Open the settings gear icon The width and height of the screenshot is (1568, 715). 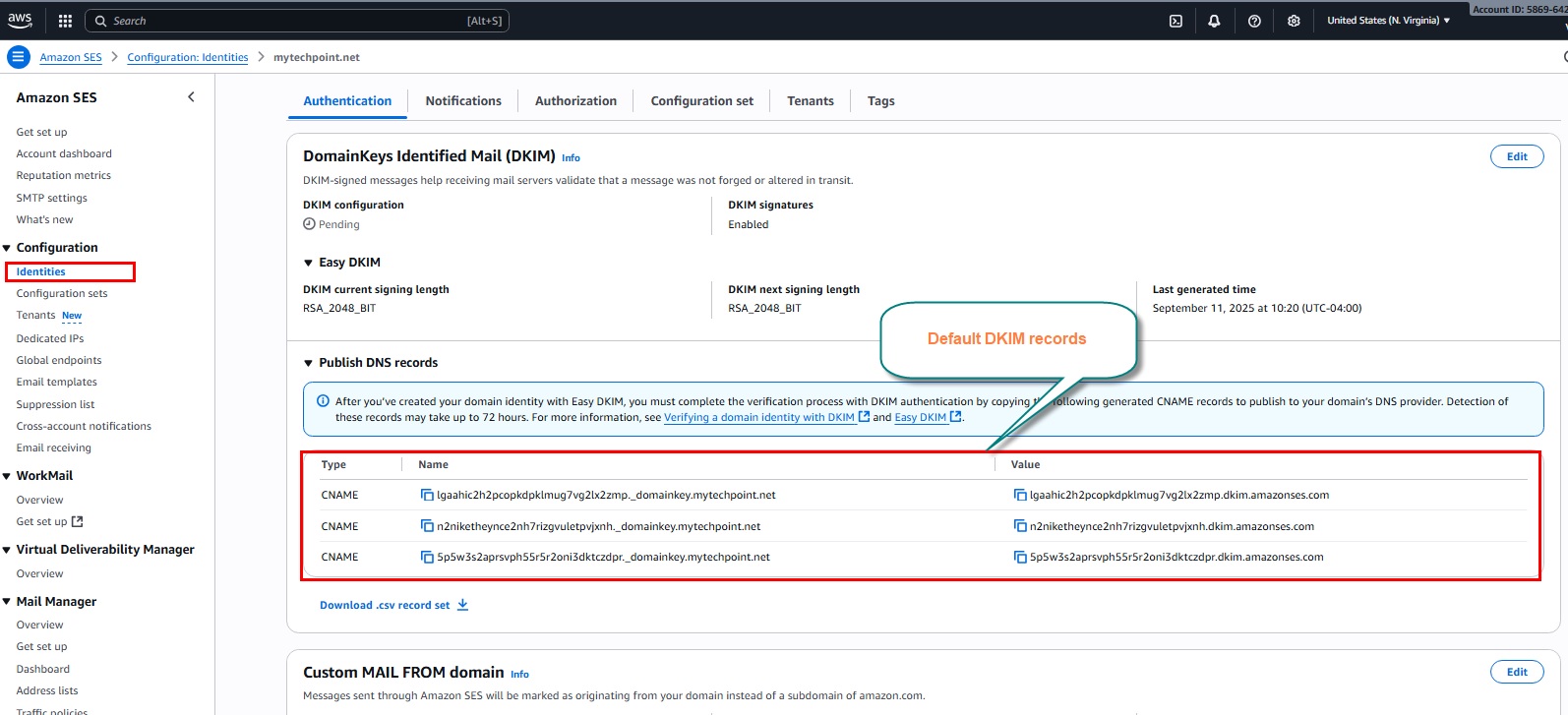pos(1294,21)
